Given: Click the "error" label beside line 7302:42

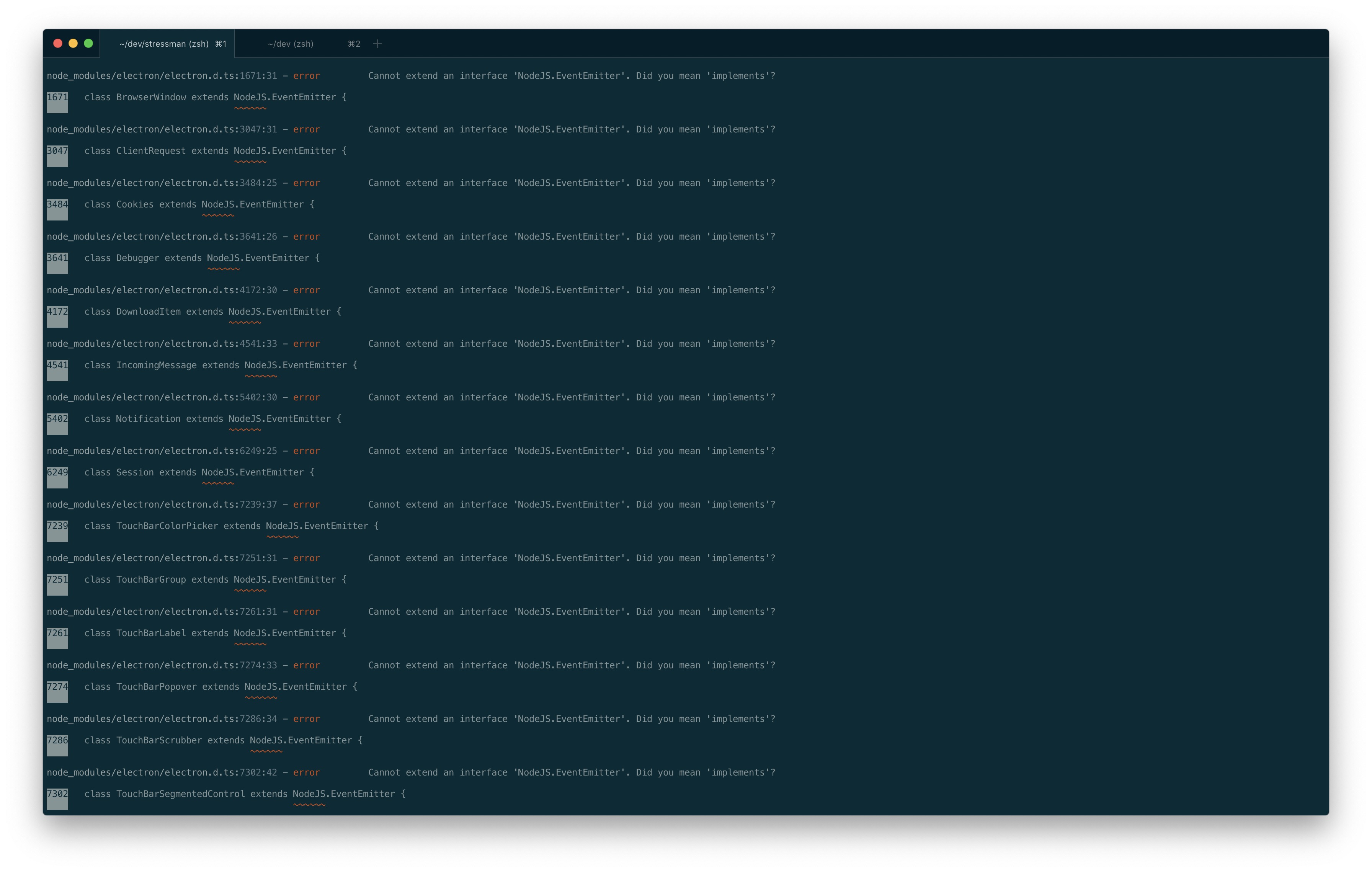Looking at the screenshot, I should click(x=306, y=772).
